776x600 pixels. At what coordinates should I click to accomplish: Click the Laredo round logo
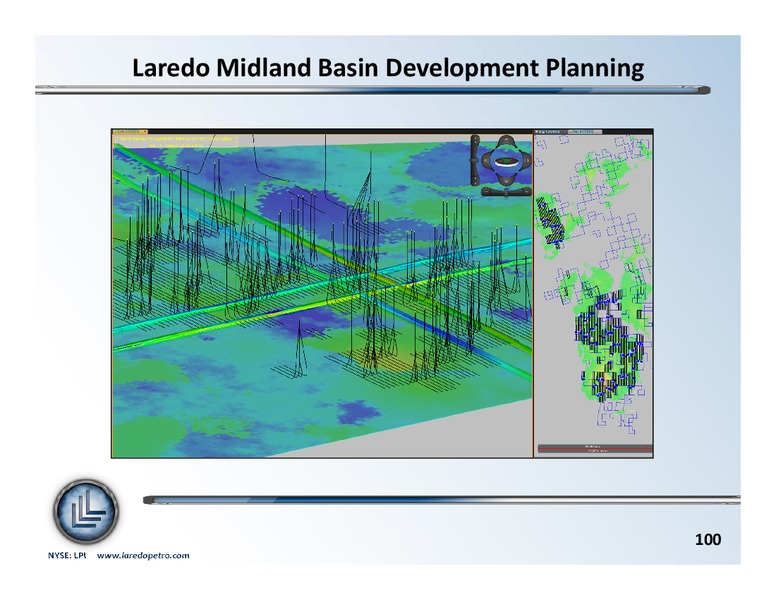pyautogui.click(x=86, y=511)
